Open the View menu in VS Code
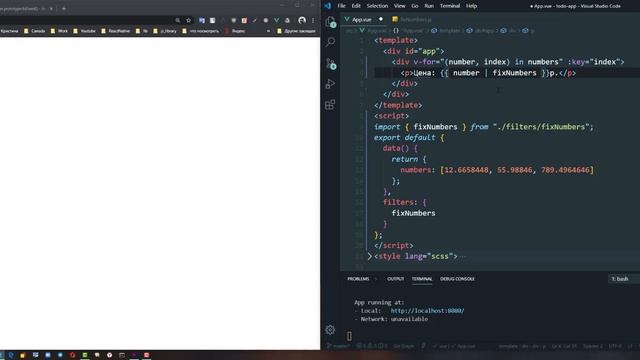Screen dimensions: 640x360 (400, 6)
